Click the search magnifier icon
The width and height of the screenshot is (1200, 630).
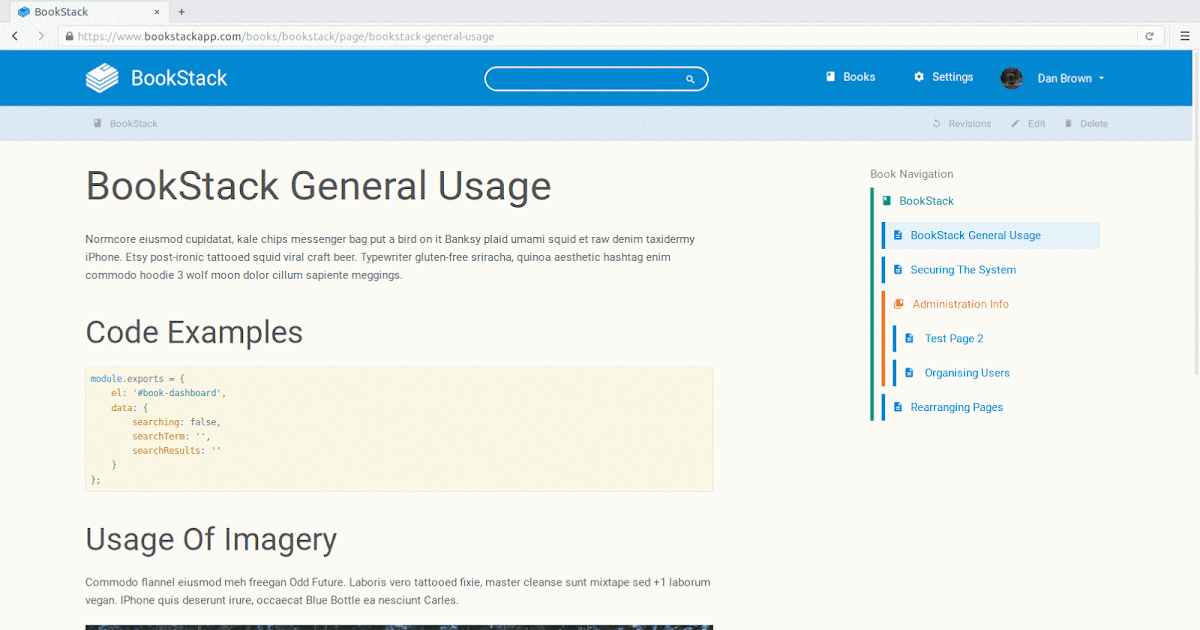pos(689,78)
